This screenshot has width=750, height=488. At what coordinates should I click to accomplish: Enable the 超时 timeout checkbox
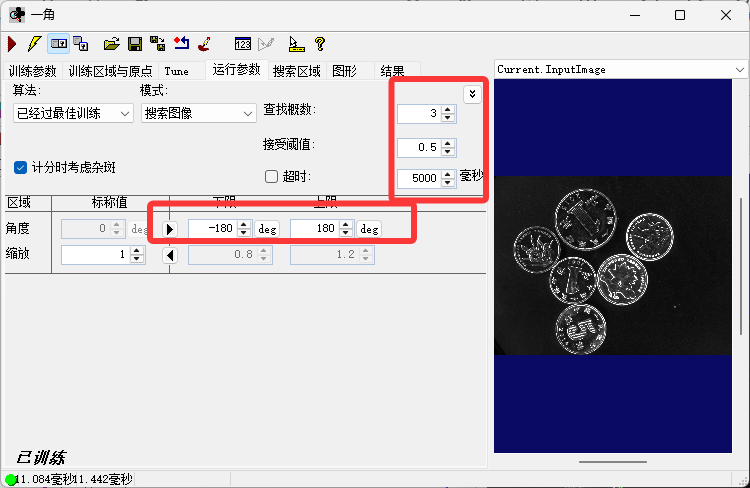coord(271,177)
